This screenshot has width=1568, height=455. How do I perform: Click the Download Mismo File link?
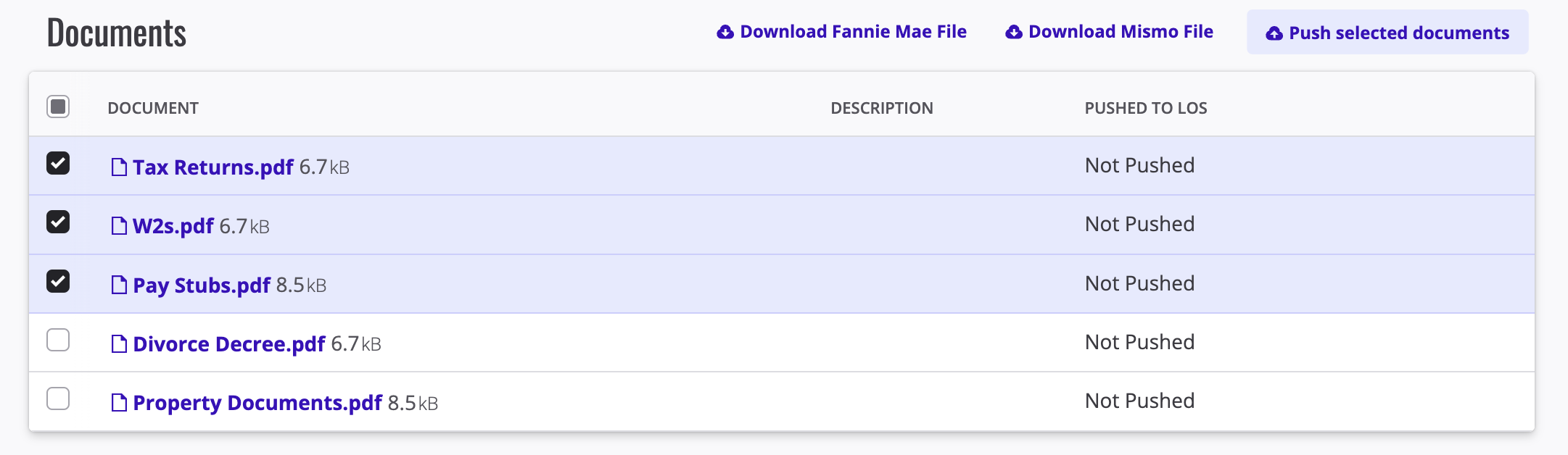(1120, 32)
